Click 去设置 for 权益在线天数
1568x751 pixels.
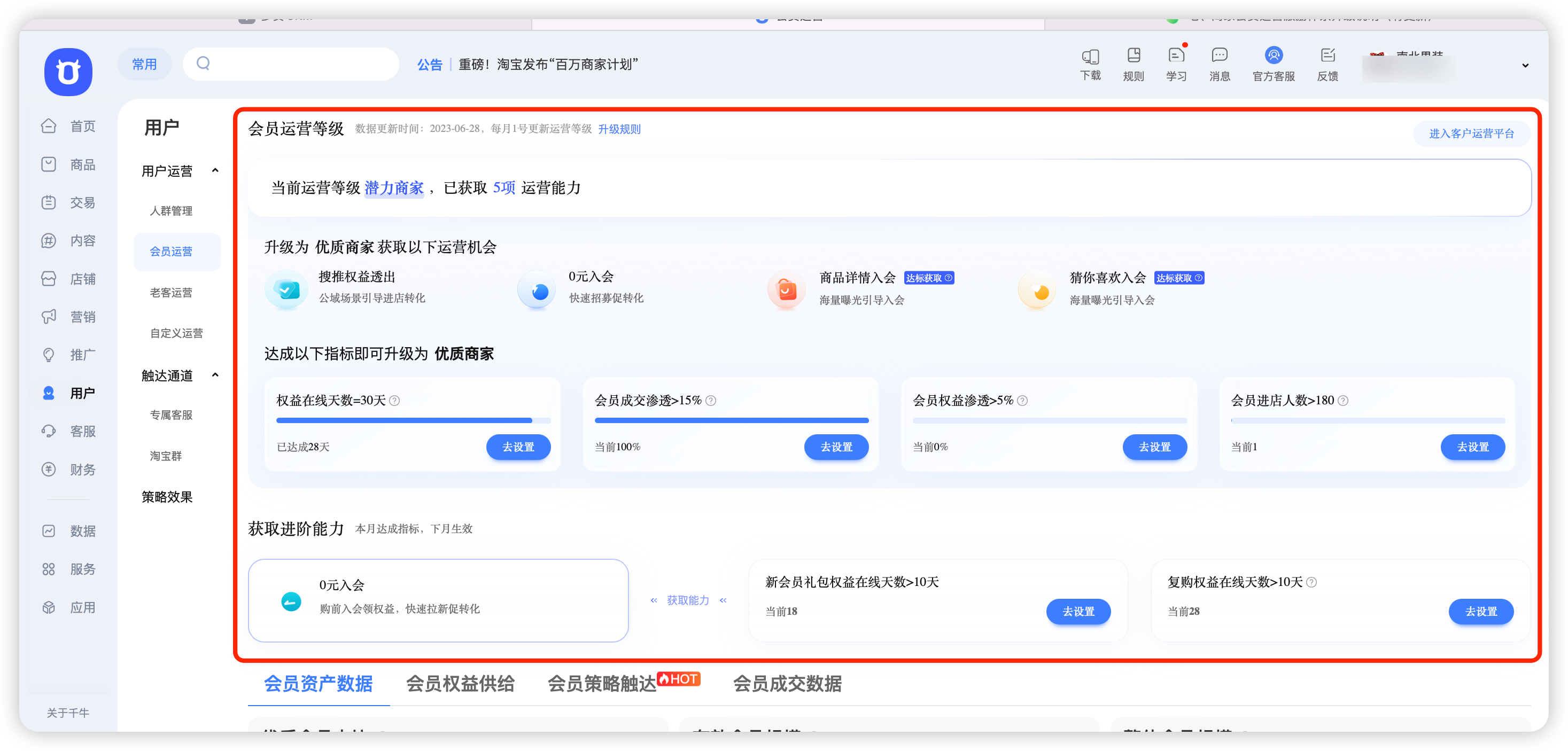click(518, 447)
